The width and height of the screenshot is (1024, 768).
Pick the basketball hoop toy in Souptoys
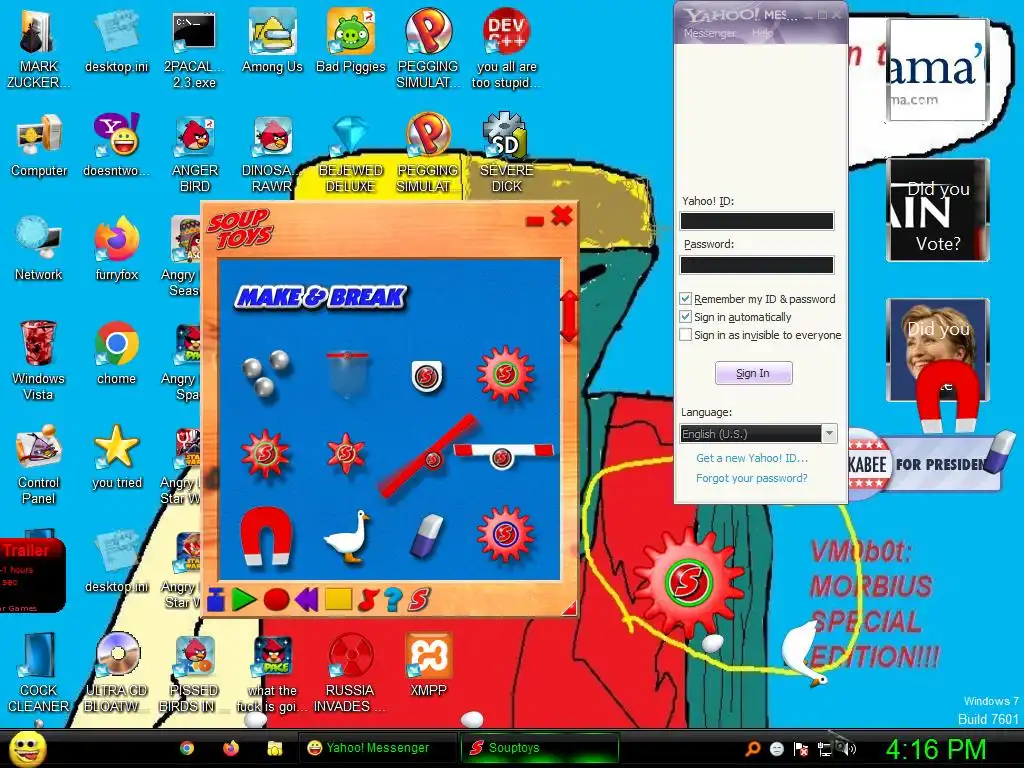point(347,374)
